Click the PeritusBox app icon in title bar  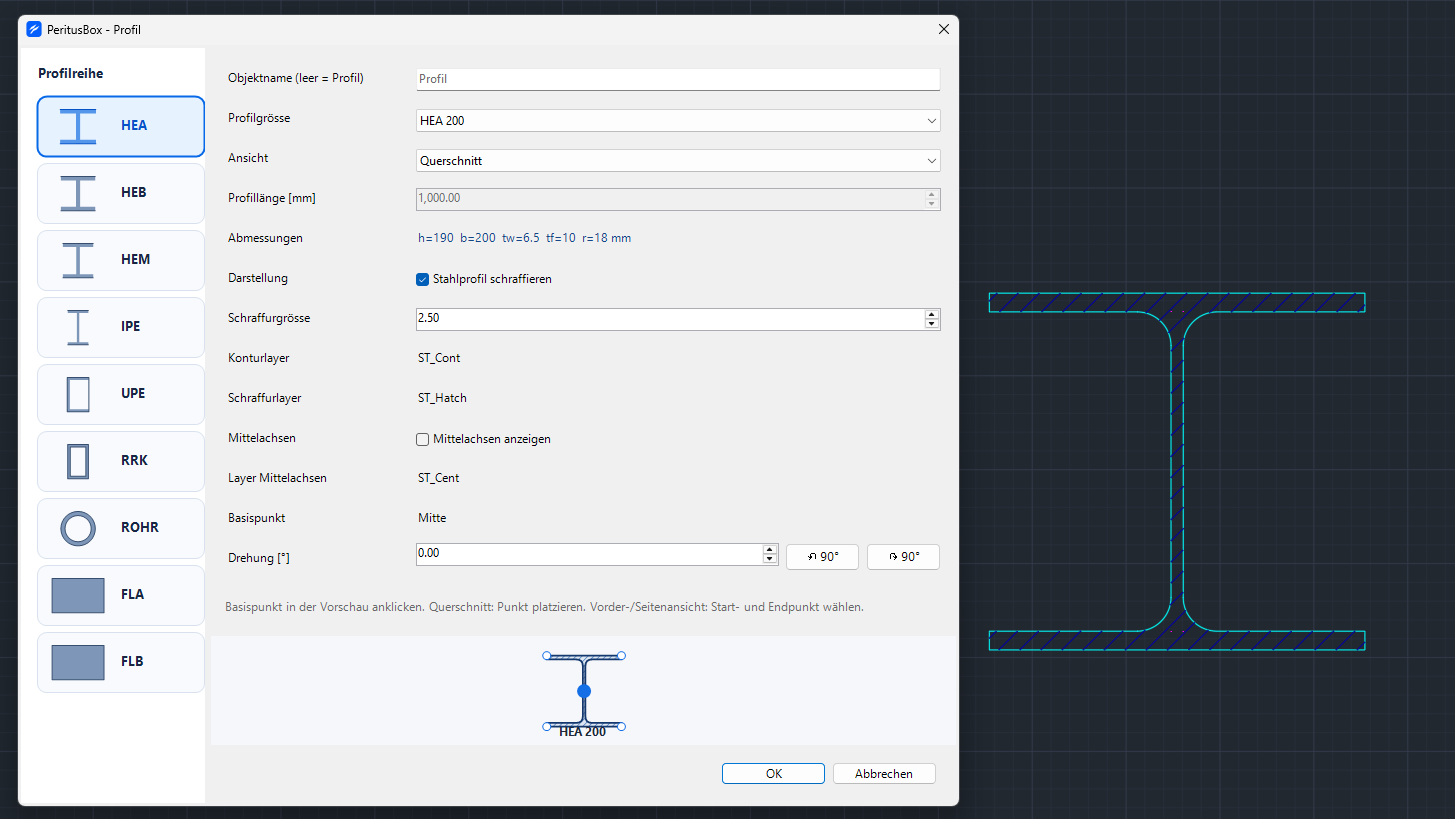[x=34, y=30]
